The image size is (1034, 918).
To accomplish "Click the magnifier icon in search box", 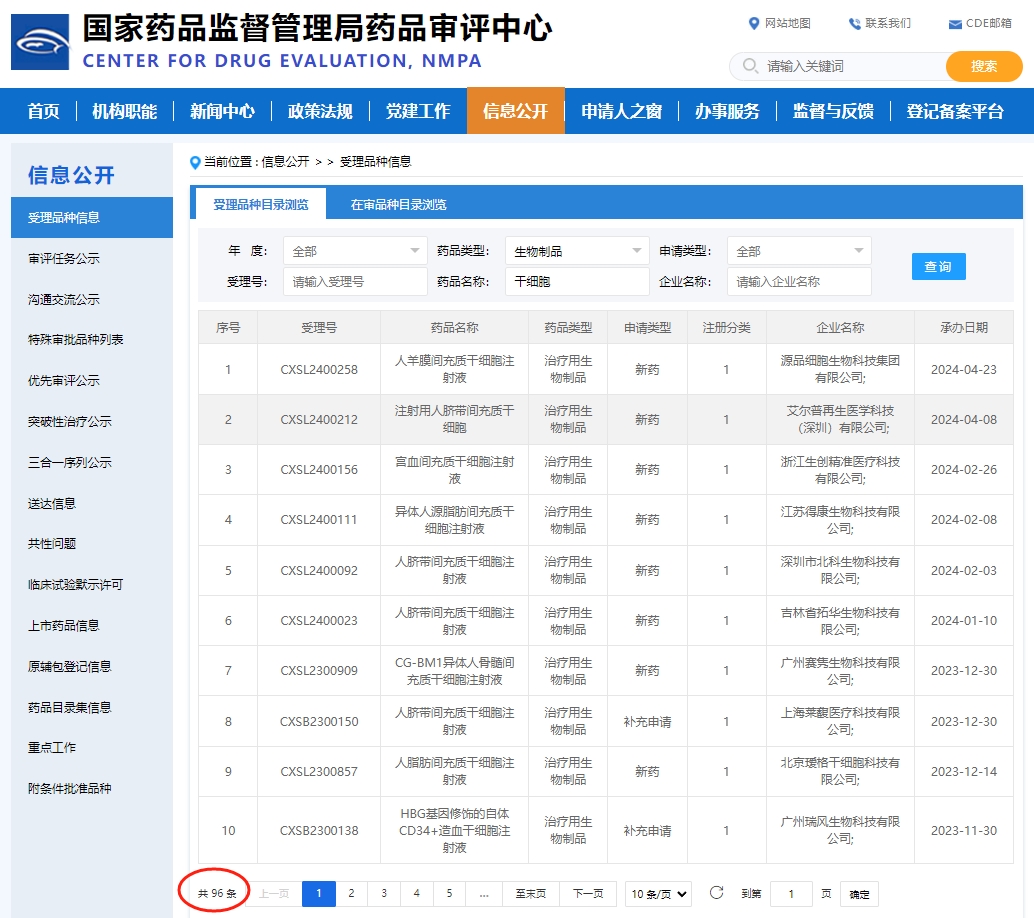I will pos(750,66).
